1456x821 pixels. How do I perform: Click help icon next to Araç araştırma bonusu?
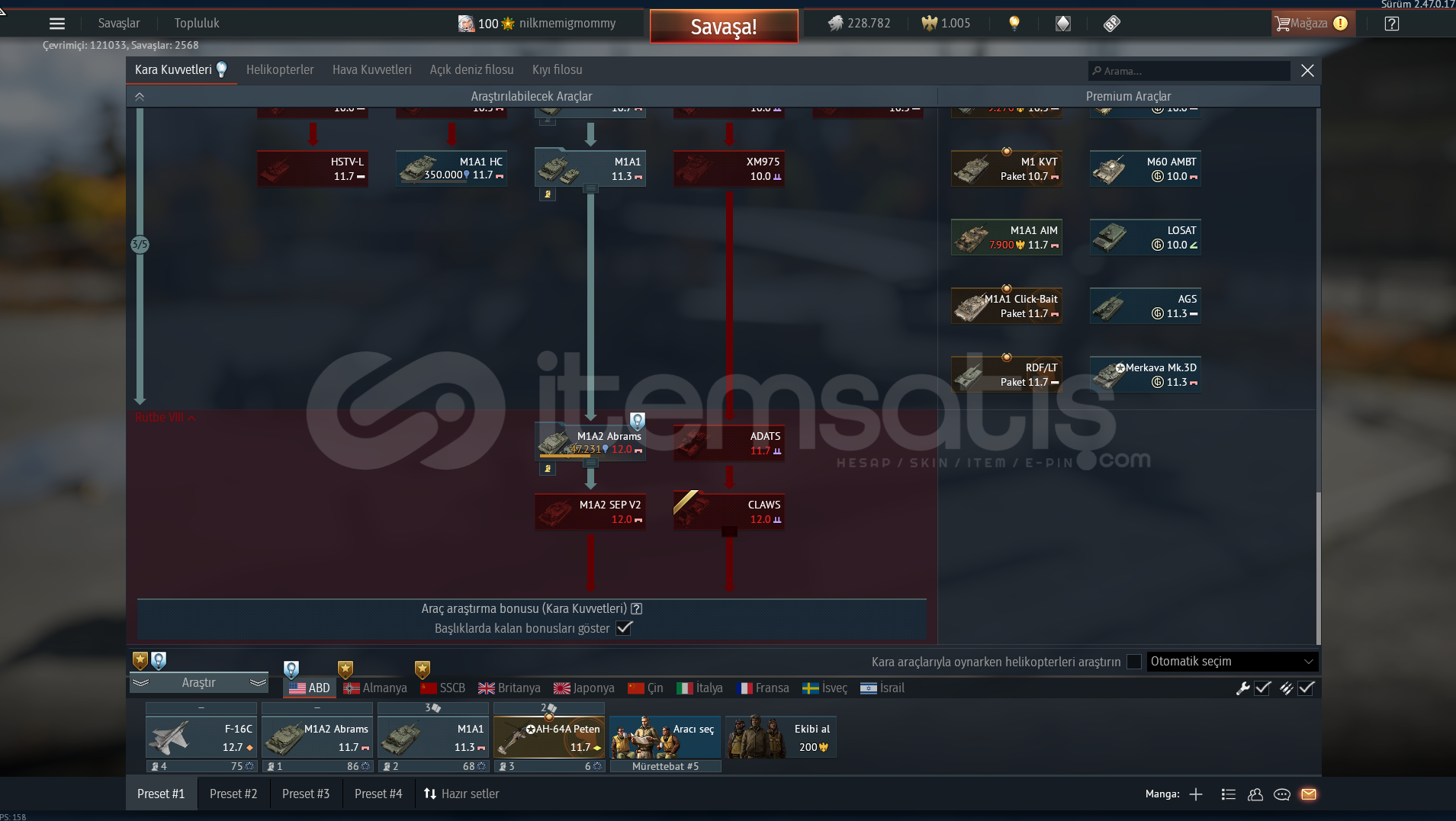click(x=637, y=609)
